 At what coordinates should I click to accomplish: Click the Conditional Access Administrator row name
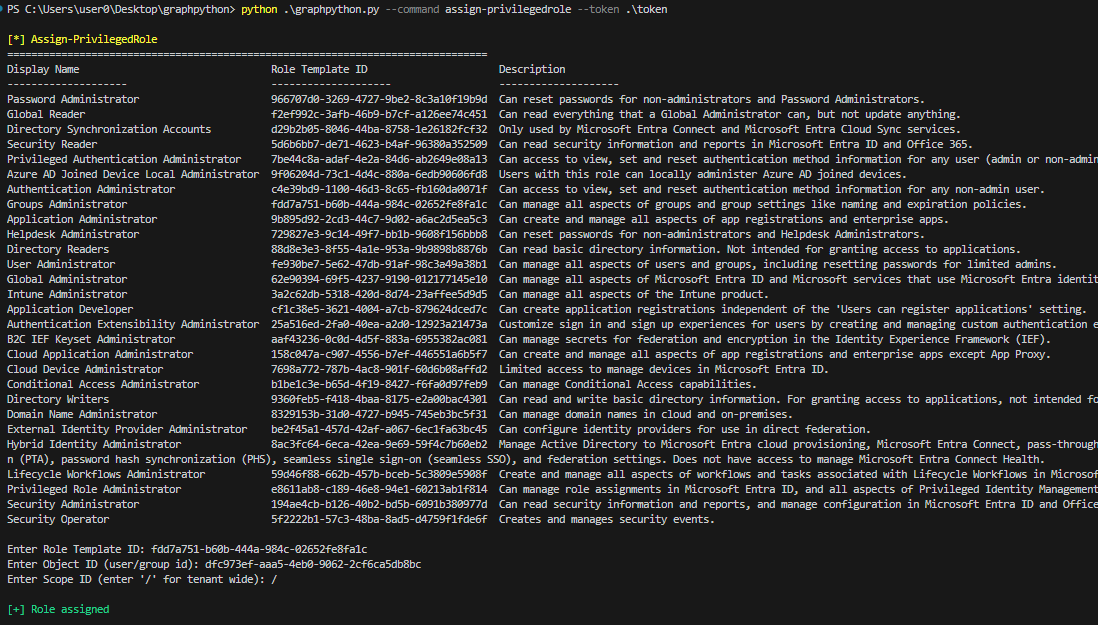pos(103,384)
